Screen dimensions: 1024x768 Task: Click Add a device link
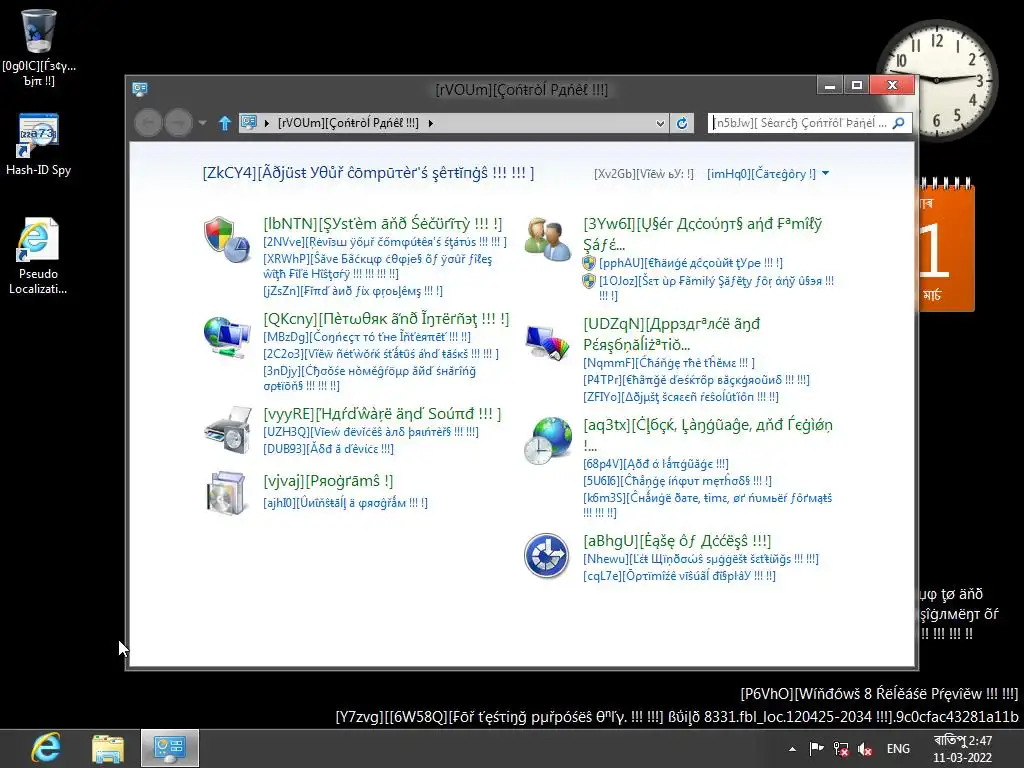pos(328,449)
